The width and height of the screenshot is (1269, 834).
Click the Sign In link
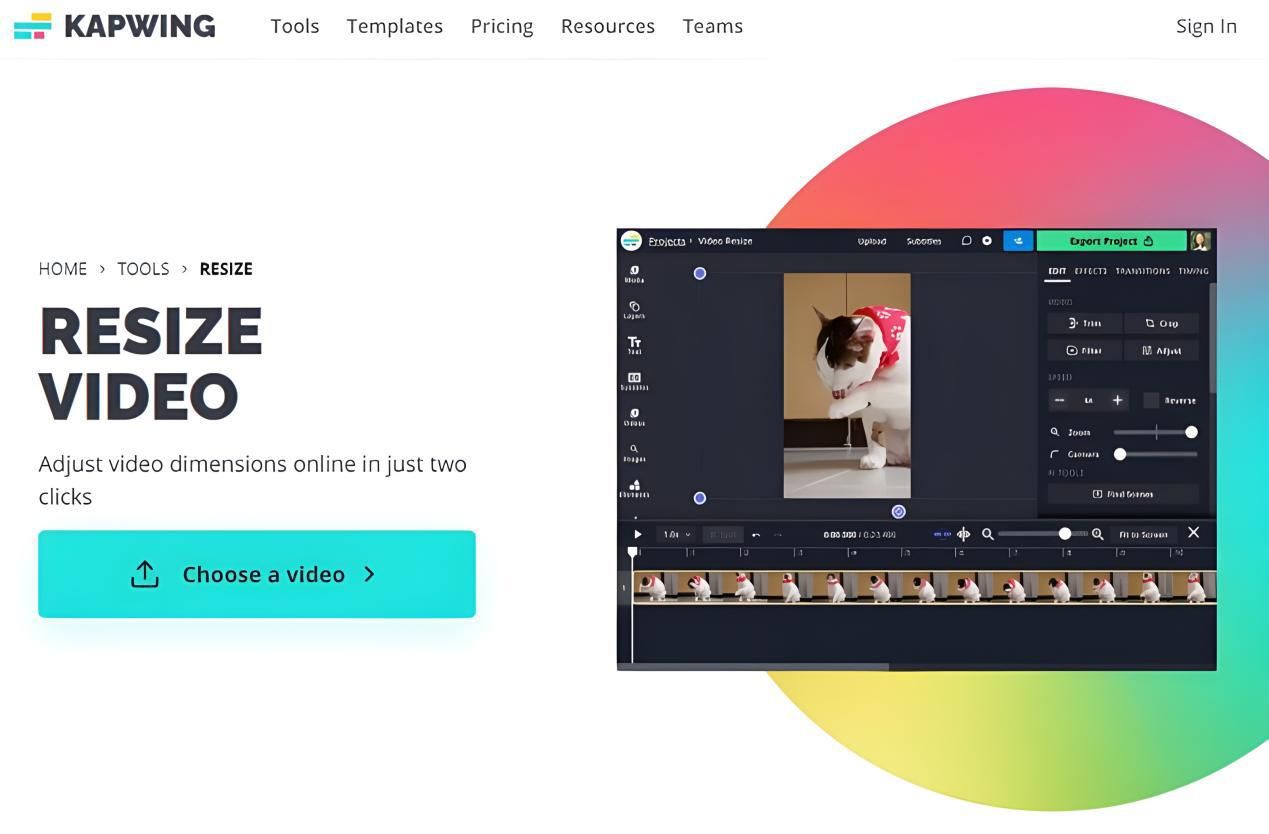[x=1206, y=27]
